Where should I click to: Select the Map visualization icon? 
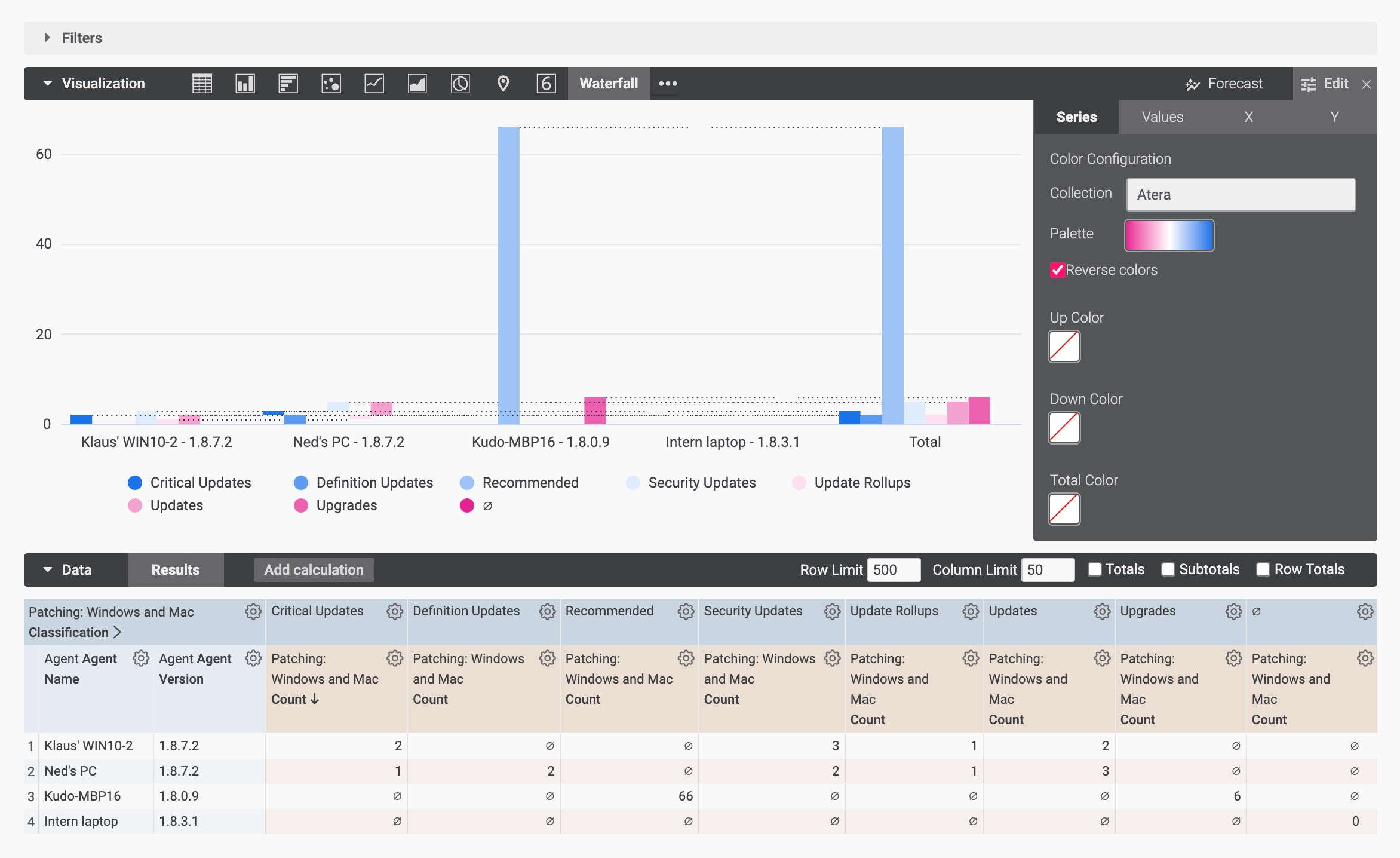tap(503, 84)
